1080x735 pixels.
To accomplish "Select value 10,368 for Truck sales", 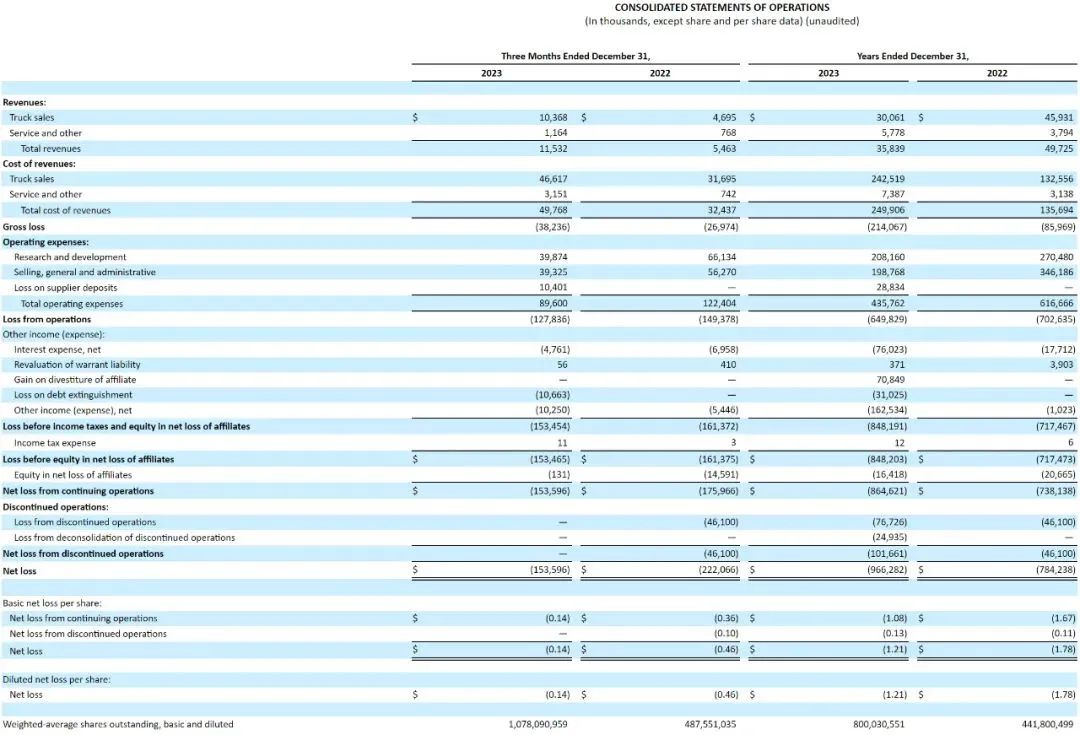I will click(553, 118).
